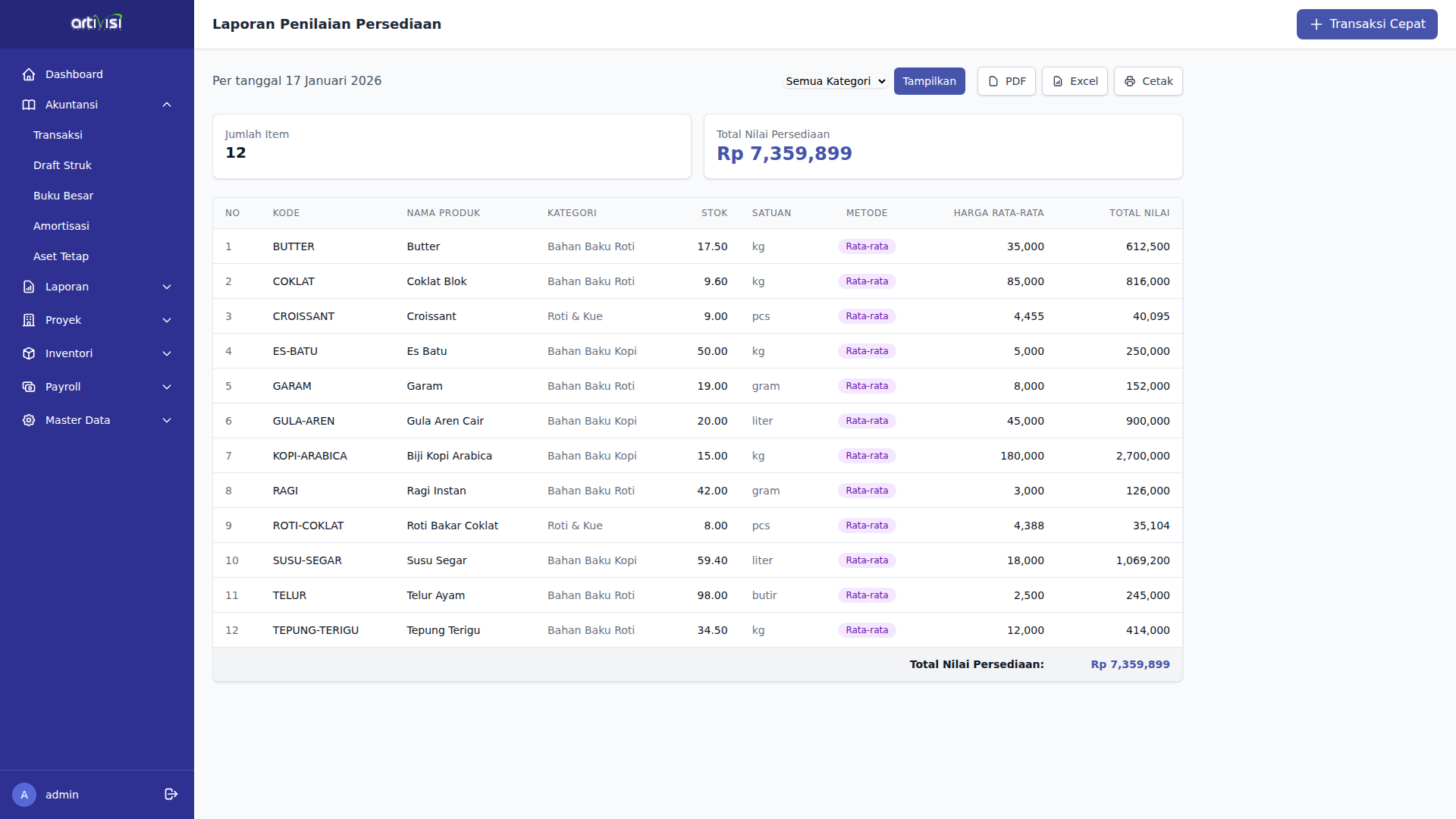Open the Transaksi menu item
This screenshot has width=1456, height=819.
tap(58, 135)
